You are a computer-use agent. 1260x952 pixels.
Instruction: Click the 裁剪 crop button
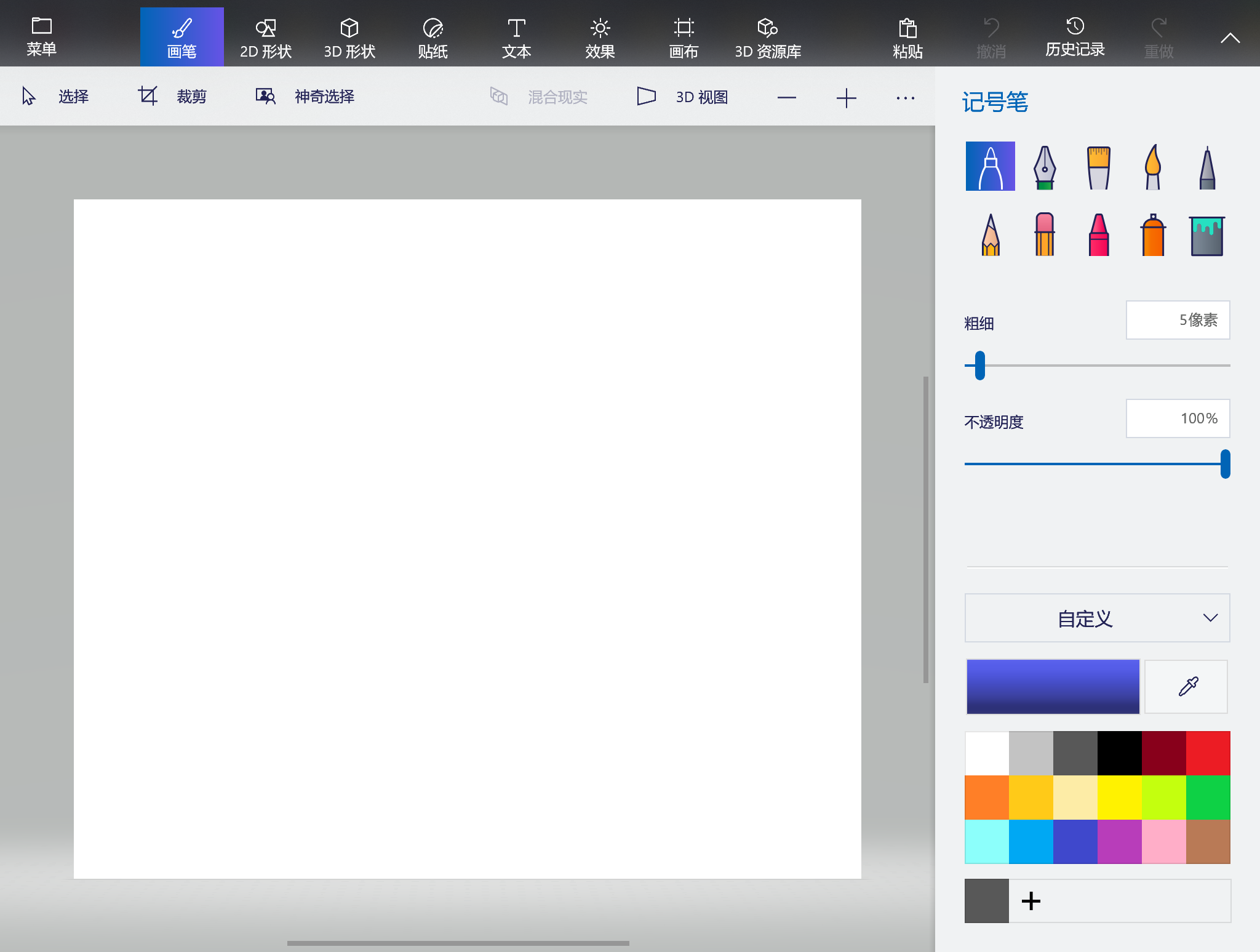pyautogui.click(x=173, y=97)
